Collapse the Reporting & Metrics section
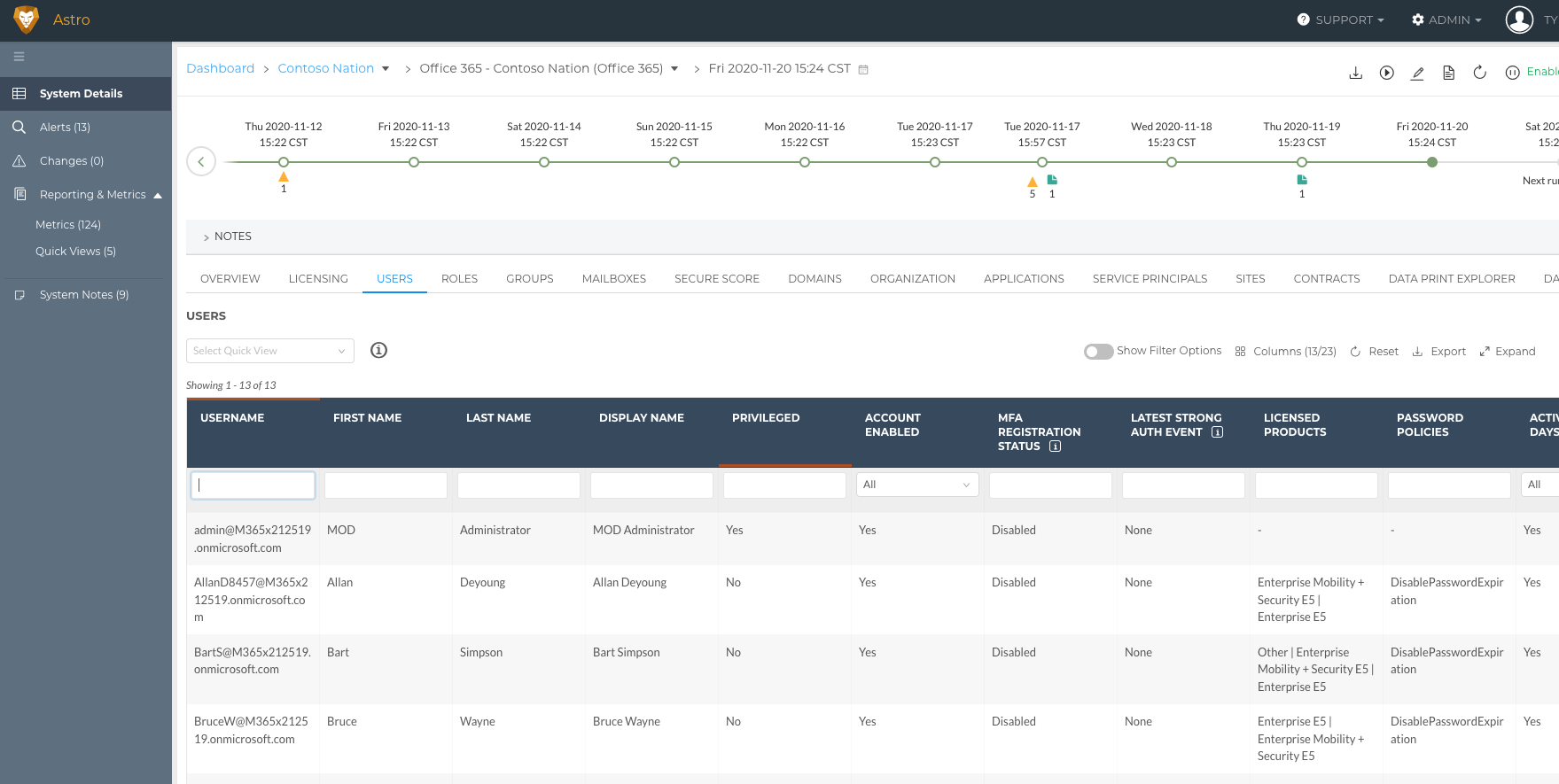The width and height of the screenshot is (1559, 784). click(158, 195)
